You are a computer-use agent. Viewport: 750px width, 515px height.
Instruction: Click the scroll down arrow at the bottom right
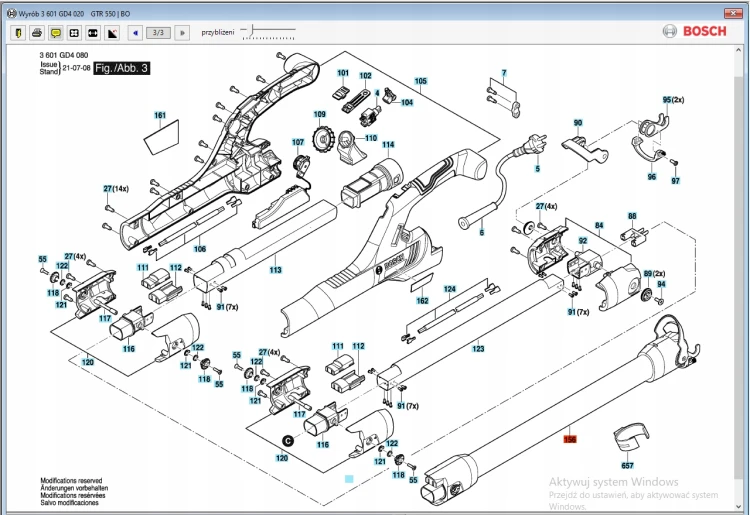[739, 506]
